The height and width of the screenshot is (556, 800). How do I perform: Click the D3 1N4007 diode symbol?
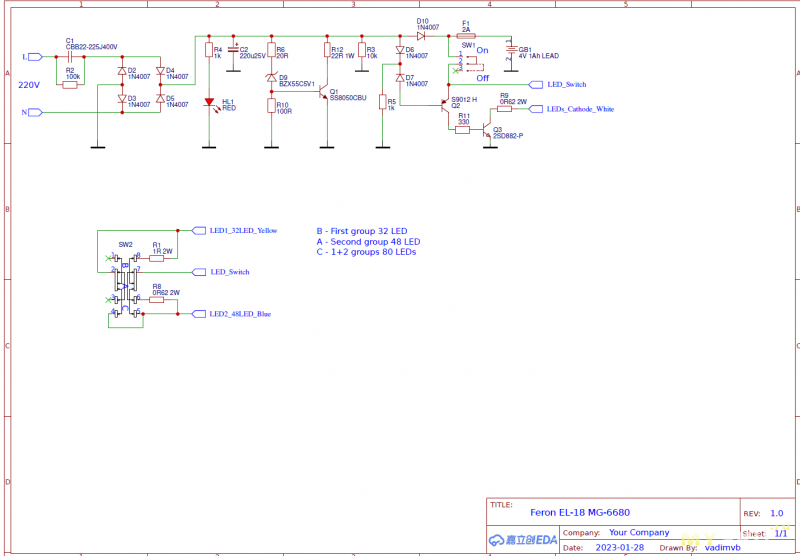(121, 98)
